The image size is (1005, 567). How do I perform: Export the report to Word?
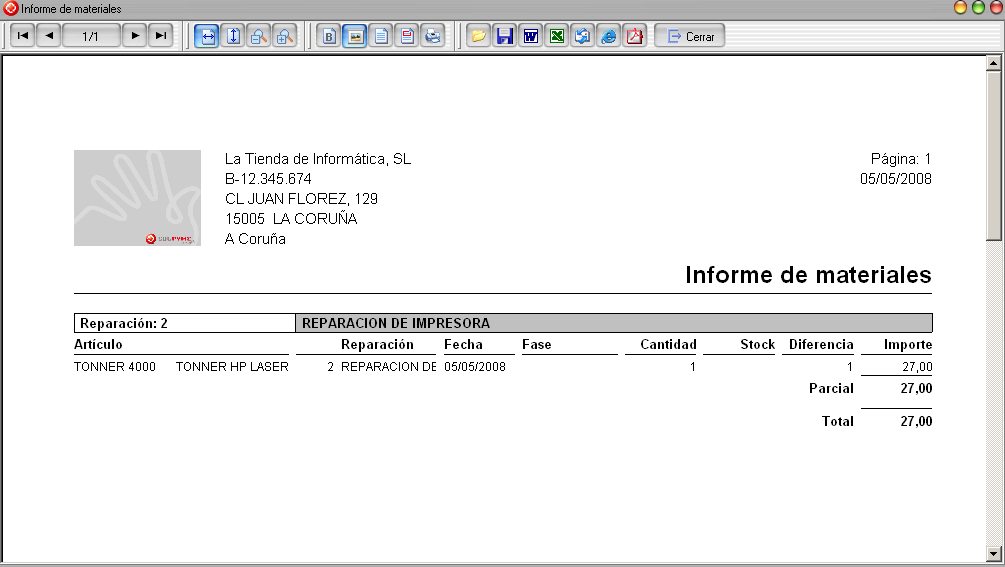coord(531,36)
